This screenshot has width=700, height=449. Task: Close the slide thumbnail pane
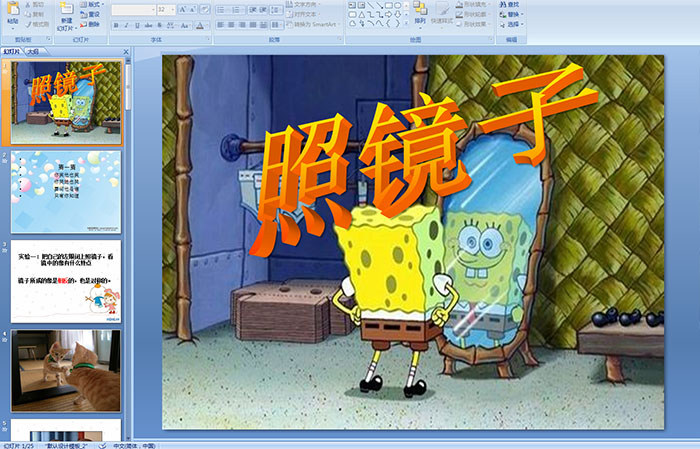tap(127, 51)
